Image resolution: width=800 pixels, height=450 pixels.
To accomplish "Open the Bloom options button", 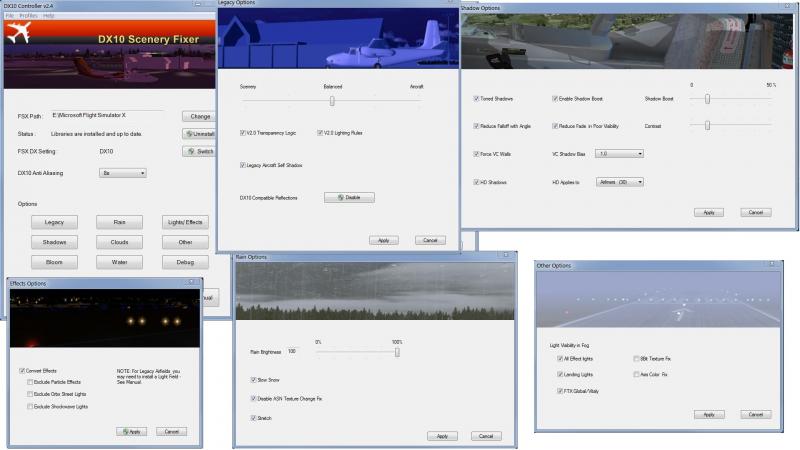I will [x=54, y=262].
